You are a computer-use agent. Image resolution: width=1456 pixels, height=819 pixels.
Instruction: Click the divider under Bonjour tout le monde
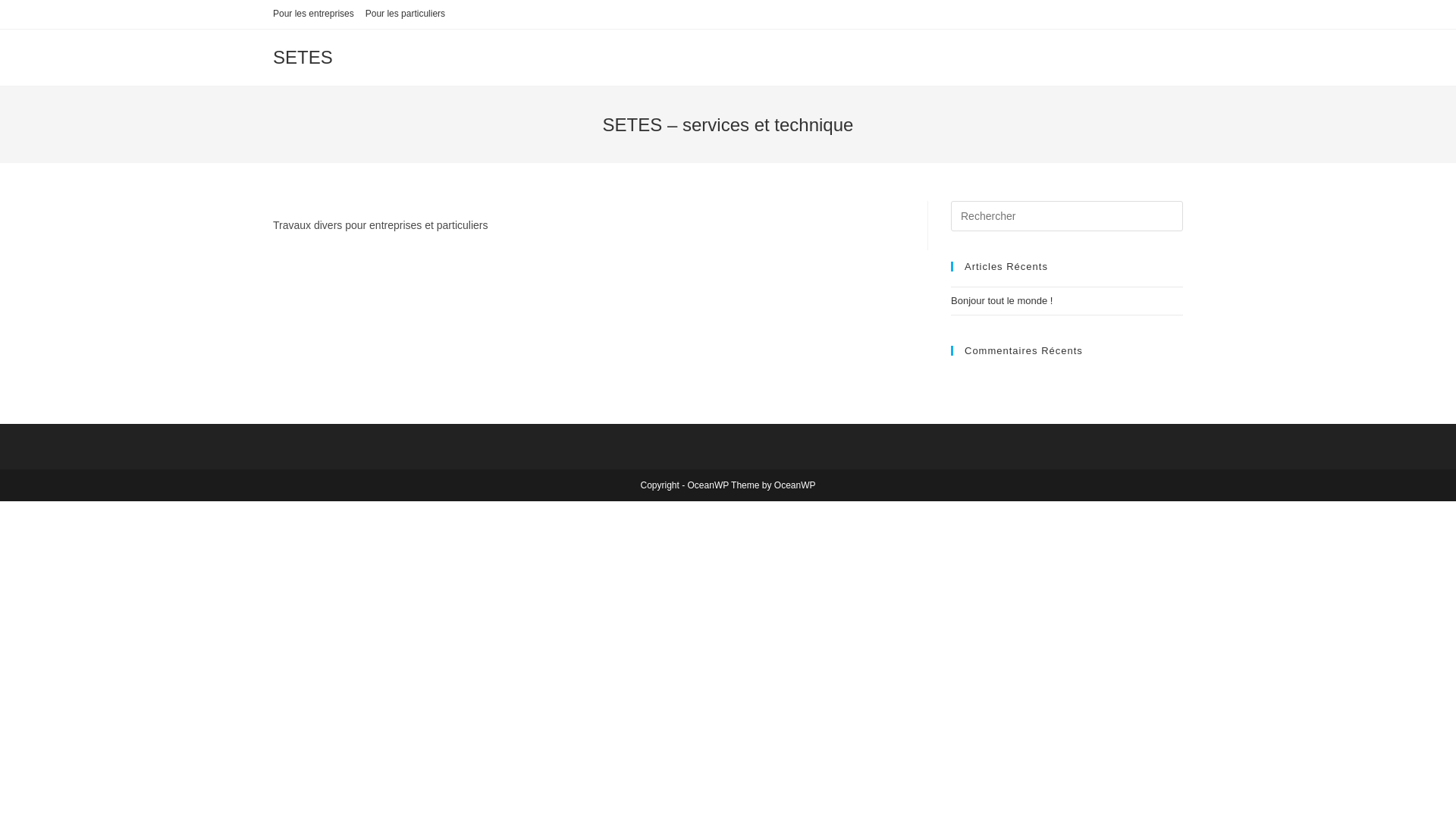pos(1065,315)
